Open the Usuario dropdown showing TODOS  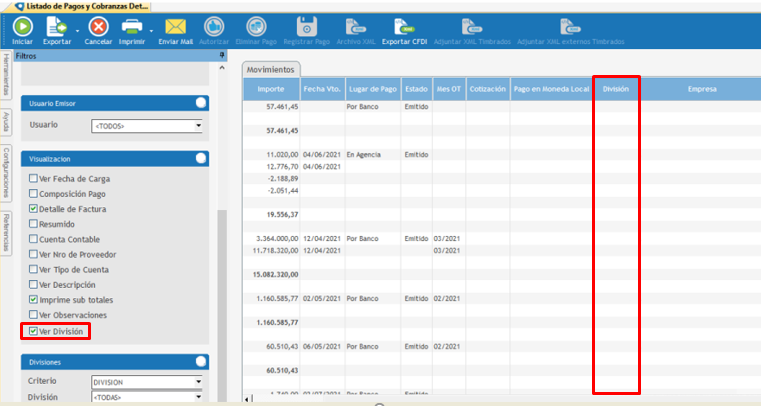[x=198, y=126]
